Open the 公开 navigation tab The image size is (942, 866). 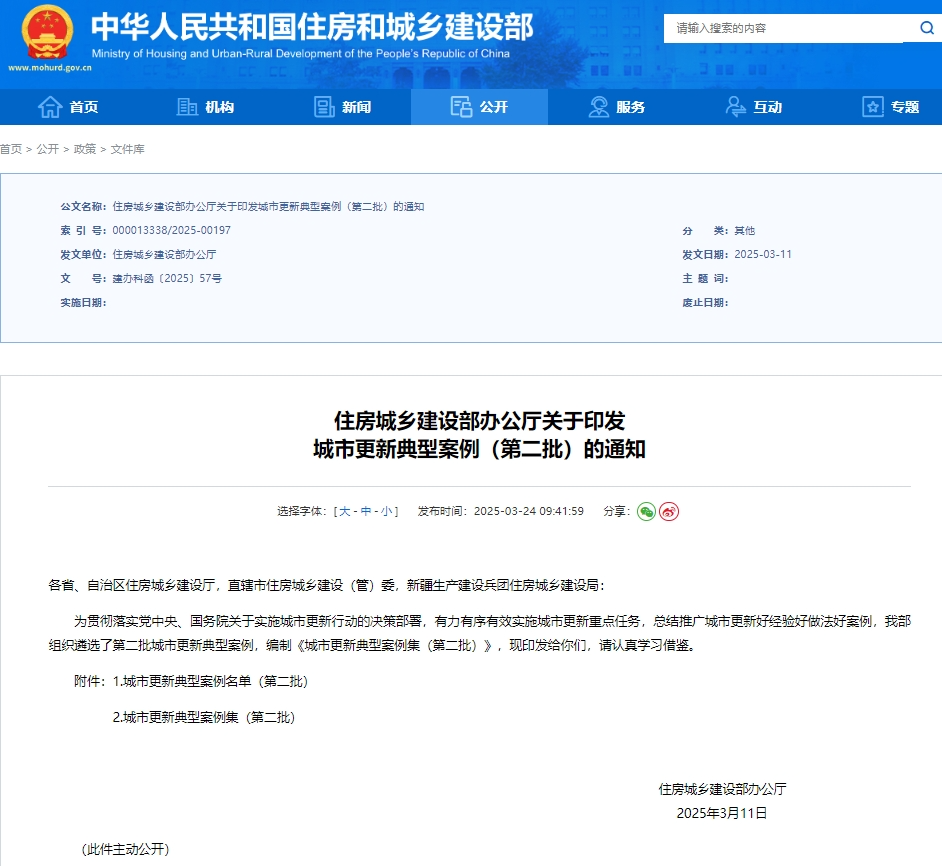coord(479,107)
